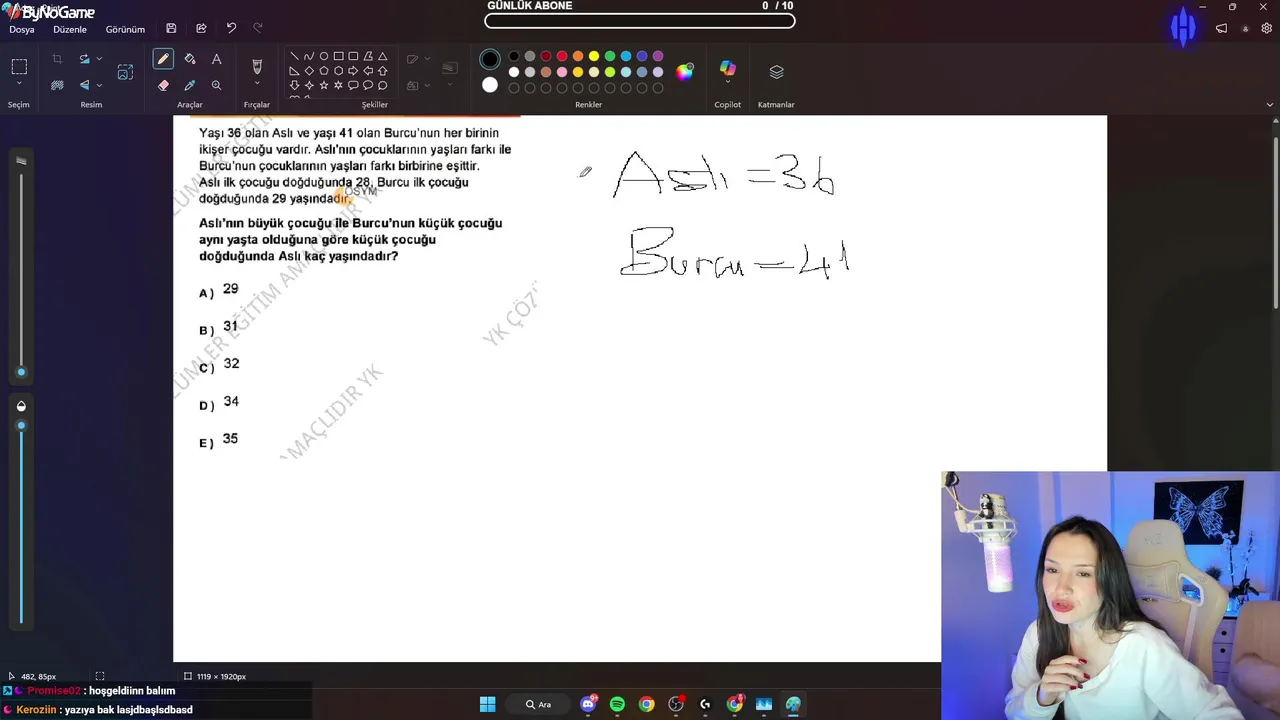
Task: Select the rectangular Seçim selection tool
Action: (19, 67)
